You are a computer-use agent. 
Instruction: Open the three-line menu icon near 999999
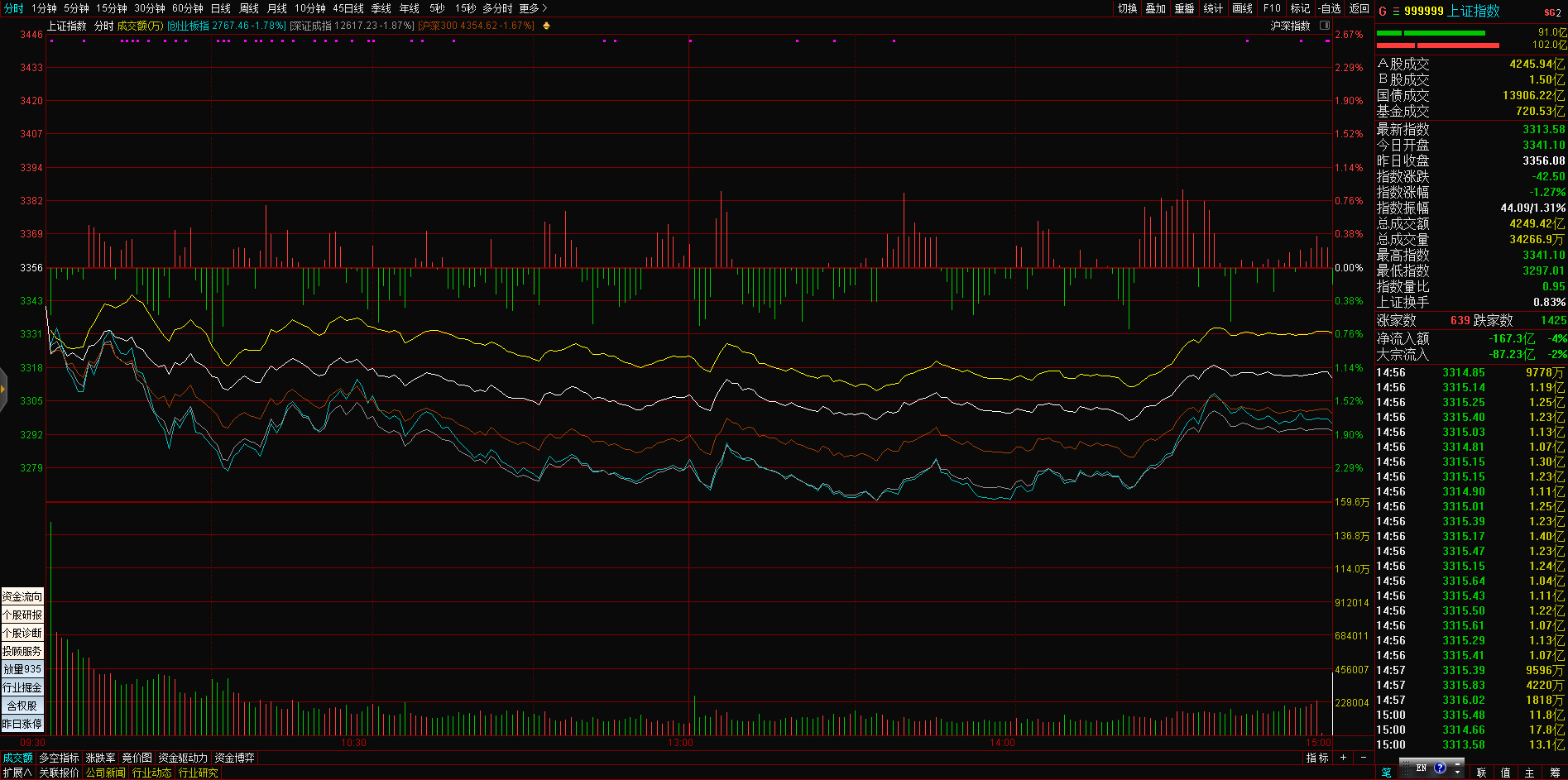point(1395,11)
